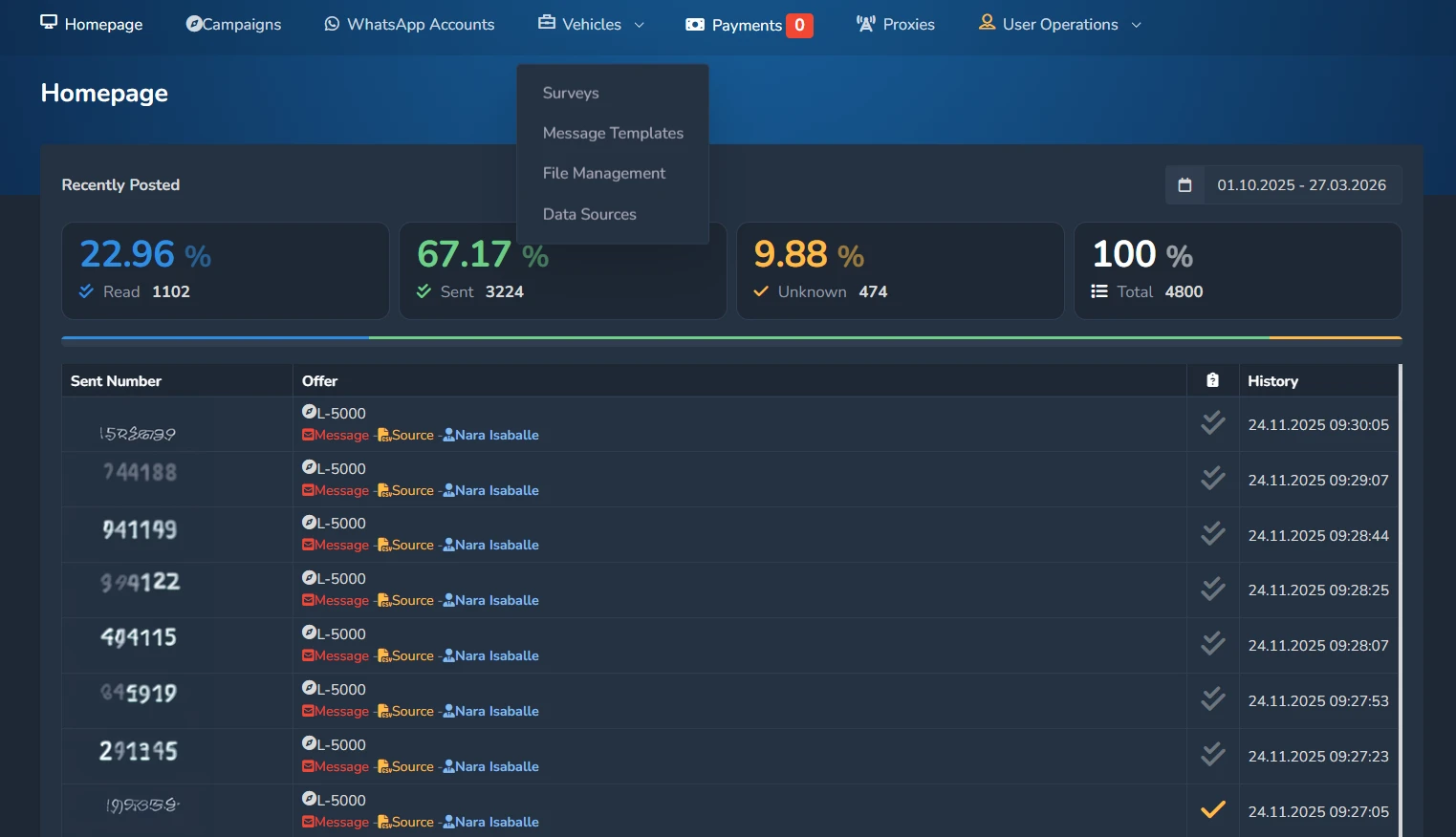Click the Campaigns compass icon
The height and width of the screenshot is (837, 1456).
click(x=194, y=24)
